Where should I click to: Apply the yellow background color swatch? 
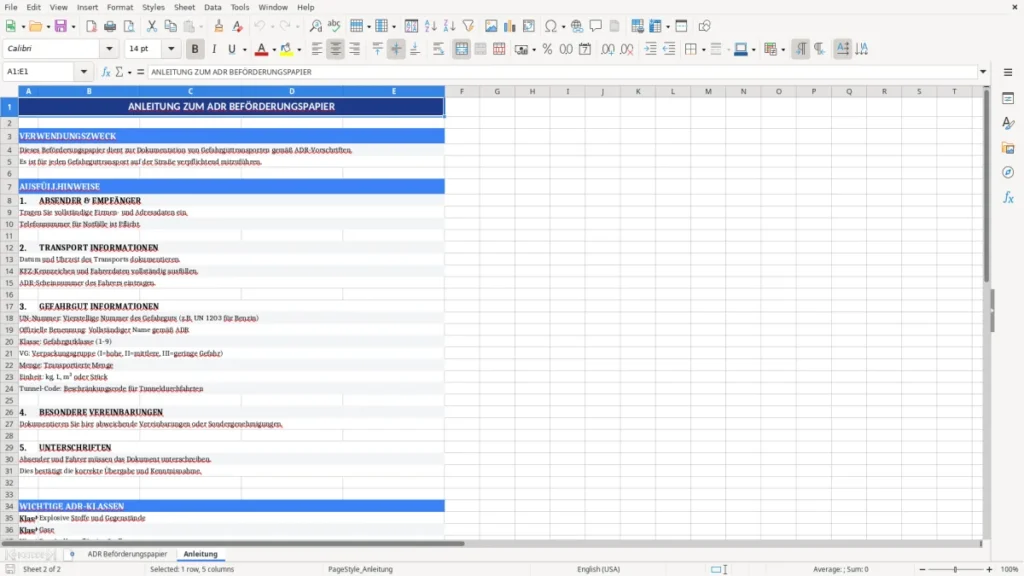coord(286,49)
